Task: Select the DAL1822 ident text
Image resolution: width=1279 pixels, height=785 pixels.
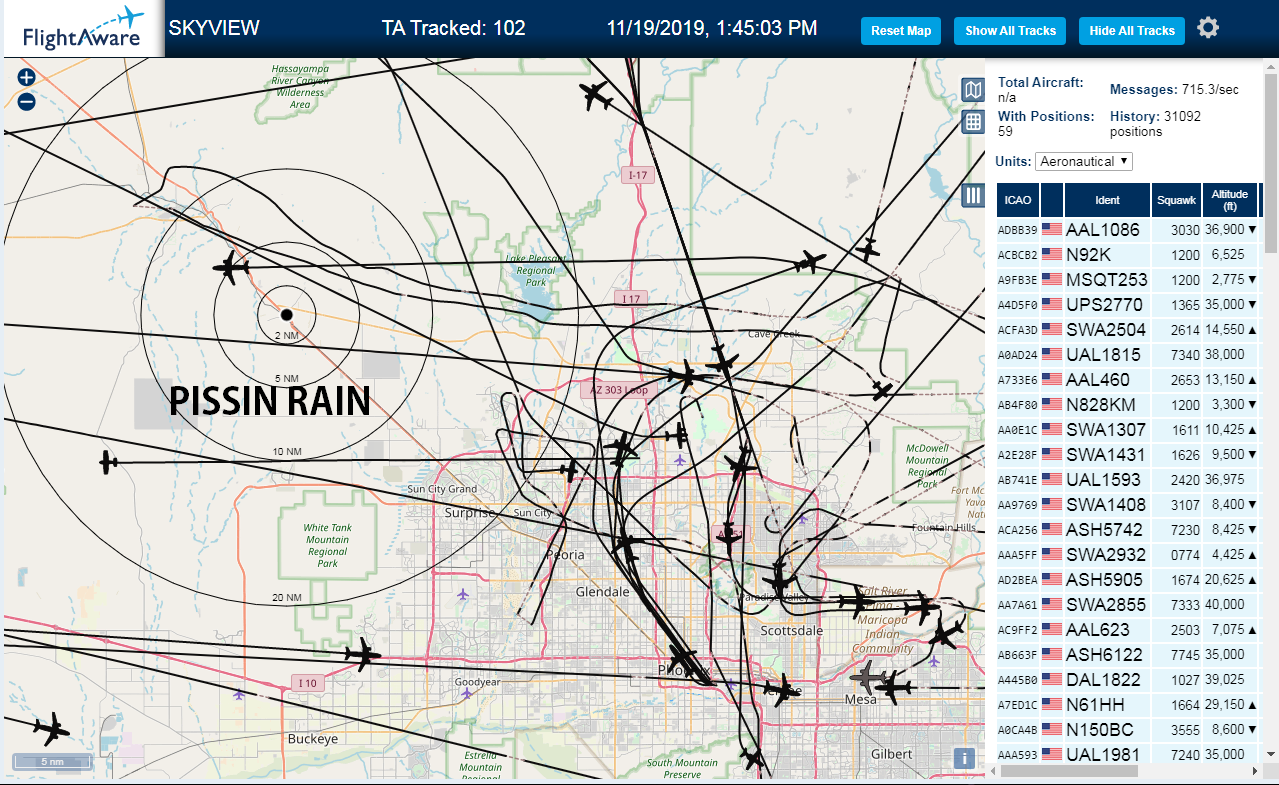Action: click(1105, 679)
